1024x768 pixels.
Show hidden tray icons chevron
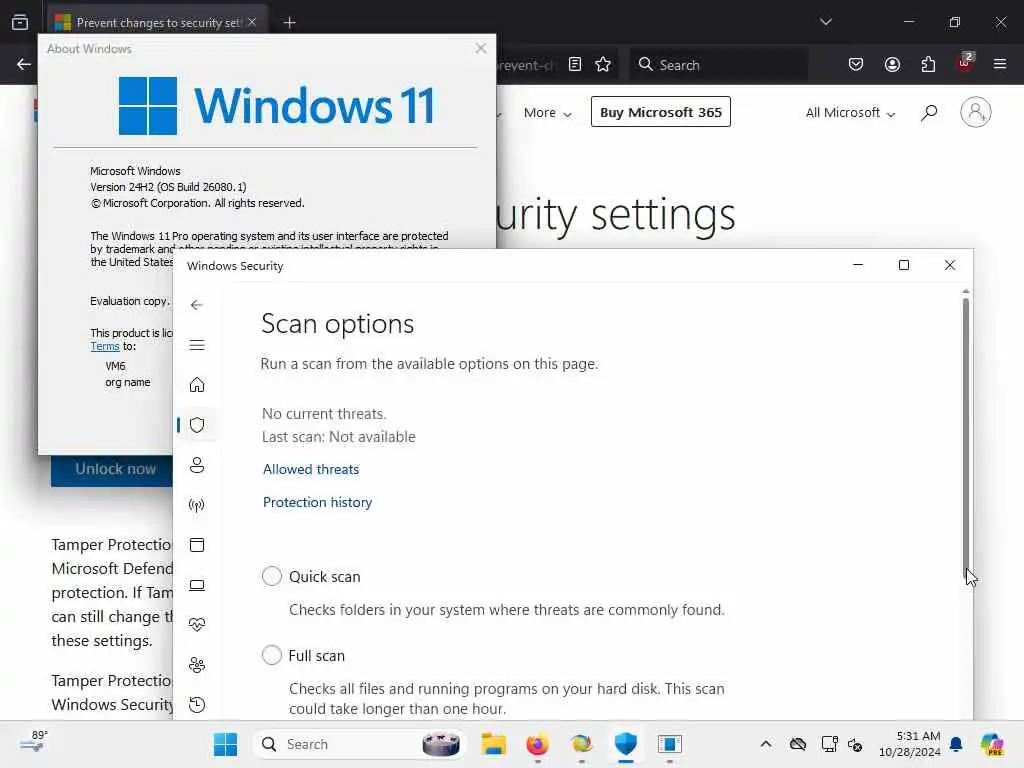point(765,744)
